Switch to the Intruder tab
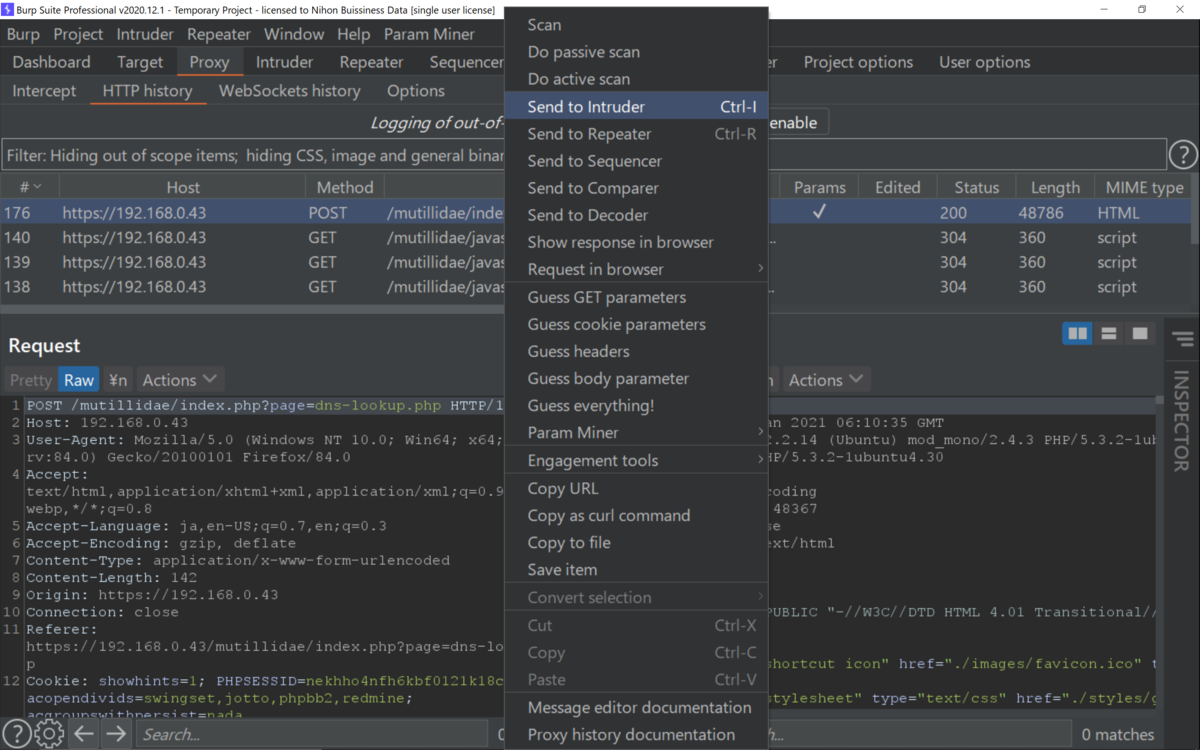 coord(284,62)
